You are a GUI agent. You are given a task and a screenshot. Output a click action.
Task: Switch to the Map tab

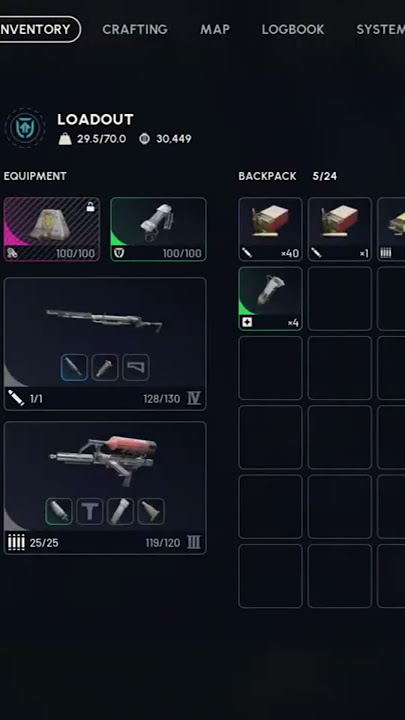(x=215, y=29)
